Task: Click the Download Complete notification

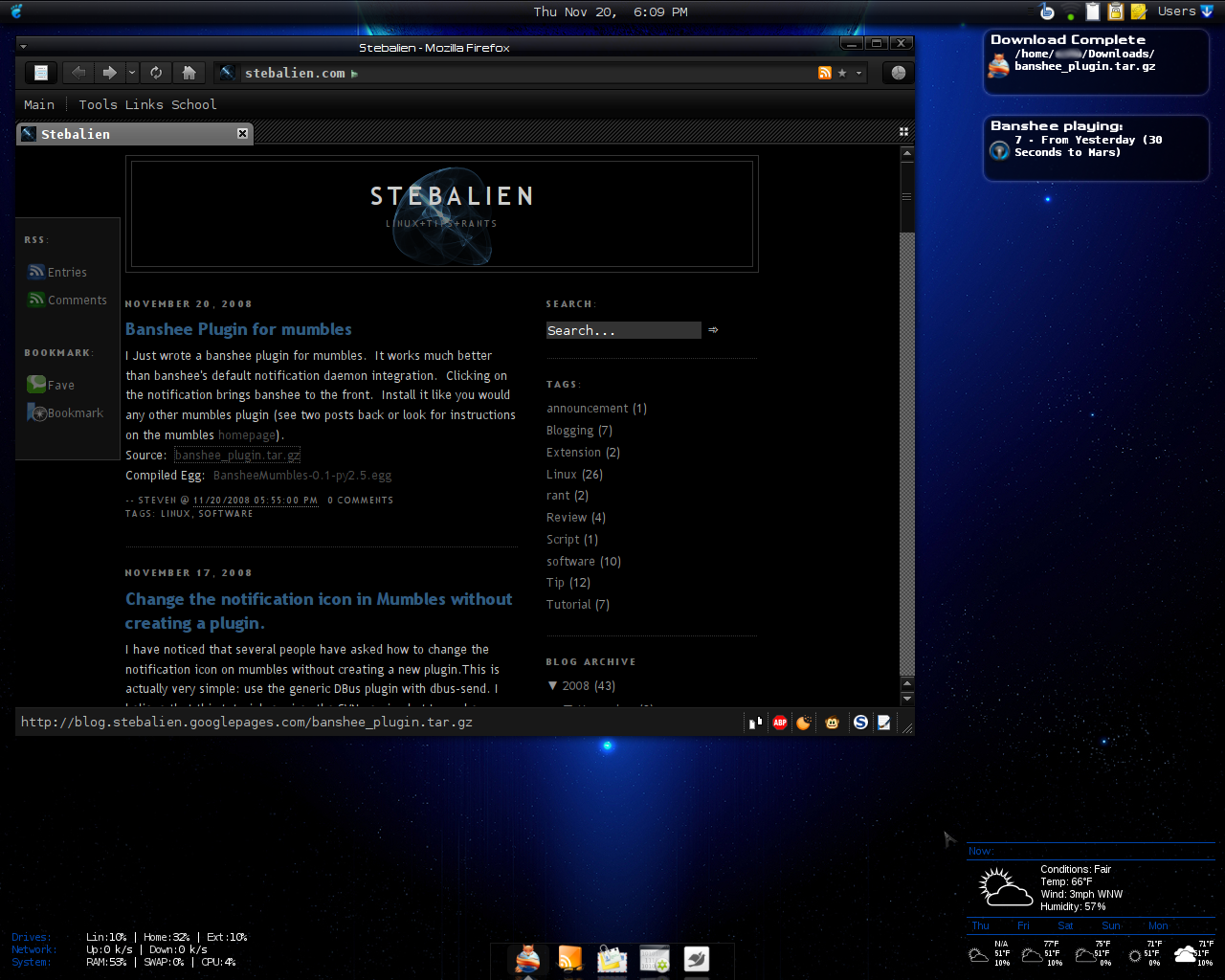Action: 1096,60
